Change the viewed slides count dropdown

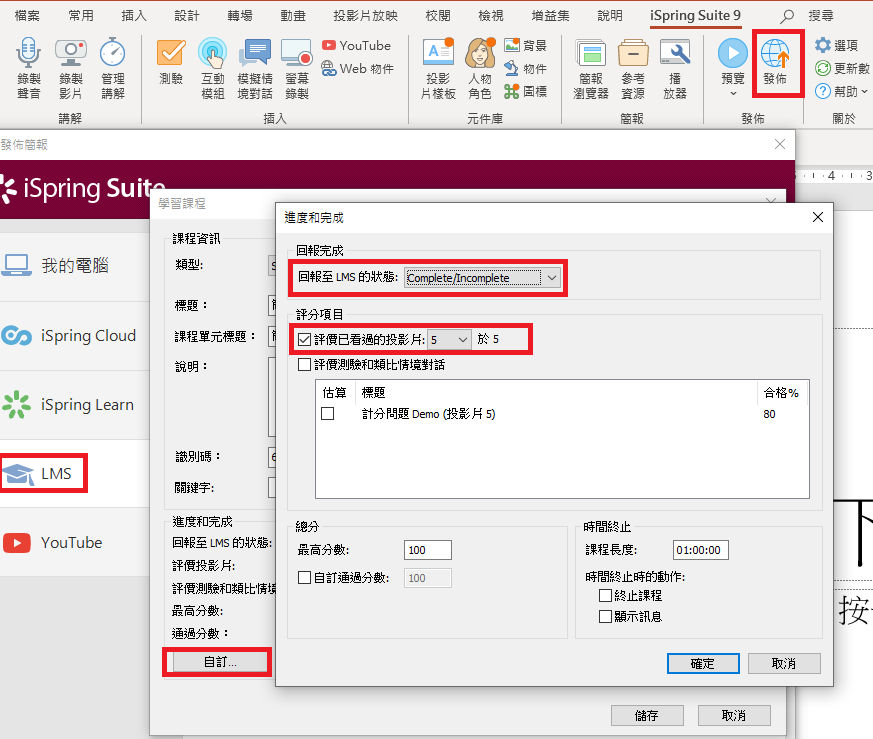tap(447, 339)
